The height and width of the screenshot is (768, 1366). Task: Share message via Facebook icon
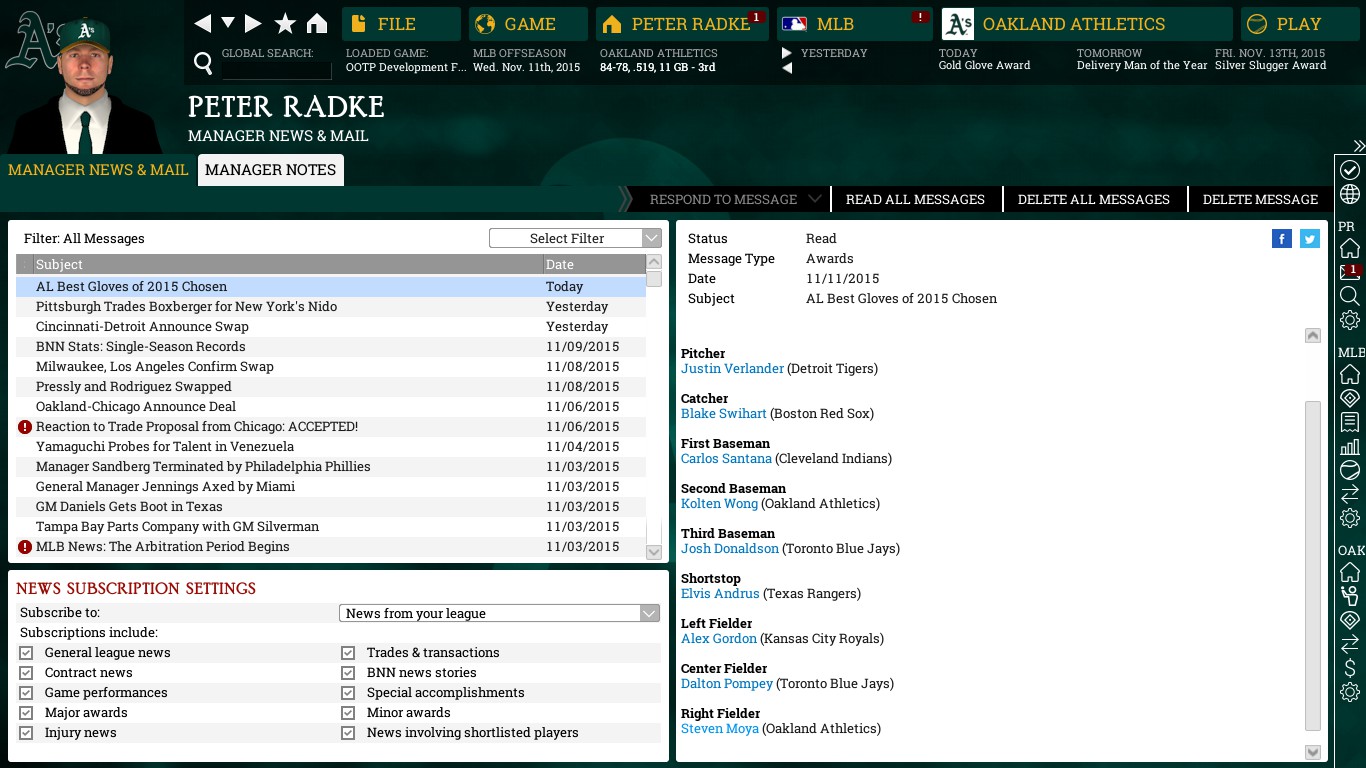click(x=1282, y=238)
